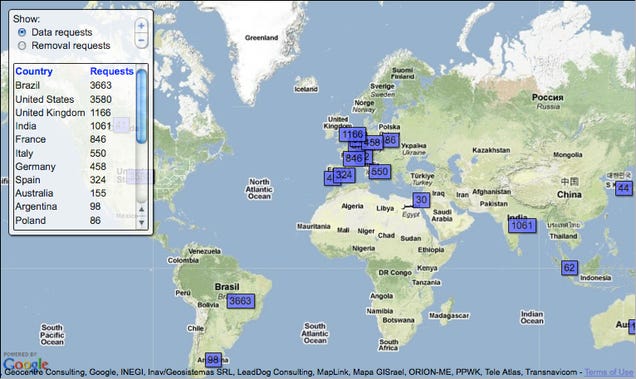Click the country list scrollbar thumb
Viewport: 636px width, 379px height.
pyautogui.click(x=141, y=106)
